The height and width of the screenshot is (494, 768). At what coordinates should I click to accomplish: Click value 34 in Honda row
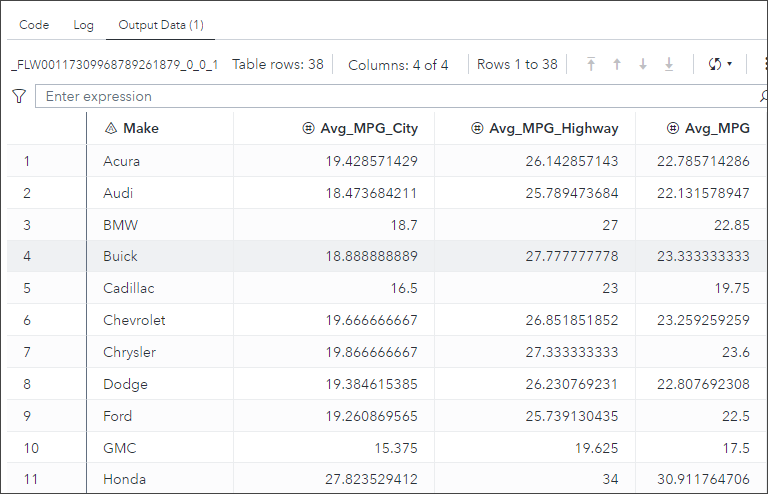610,479
